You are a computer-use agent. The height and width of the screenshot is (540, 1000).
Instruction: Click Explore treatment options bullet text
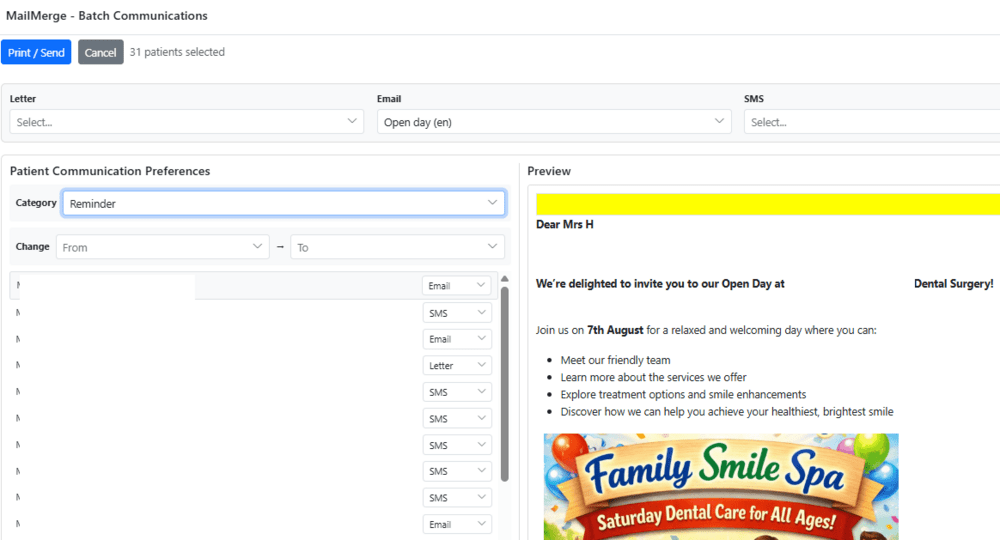point(683,395)
